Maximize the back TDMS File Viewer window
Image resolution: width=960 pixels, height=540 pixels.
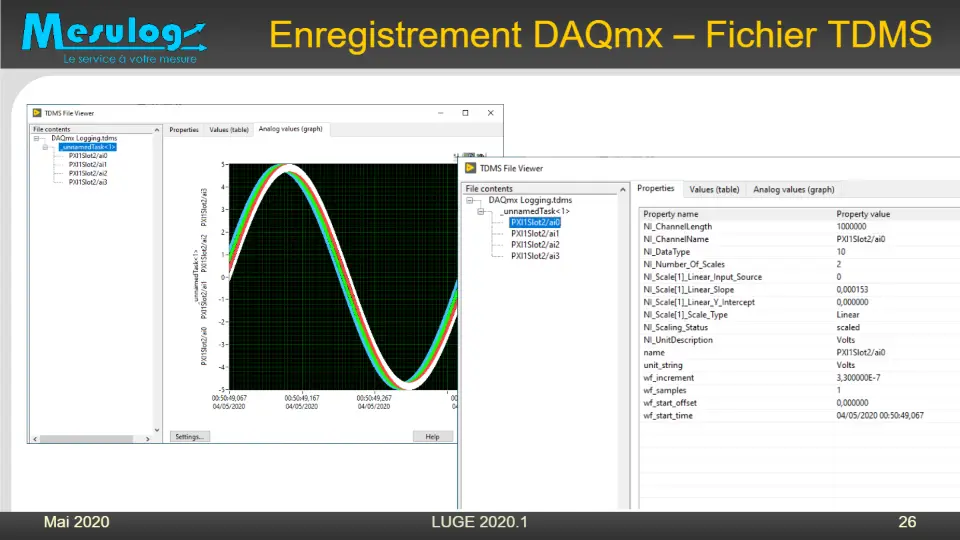[465, 113]
